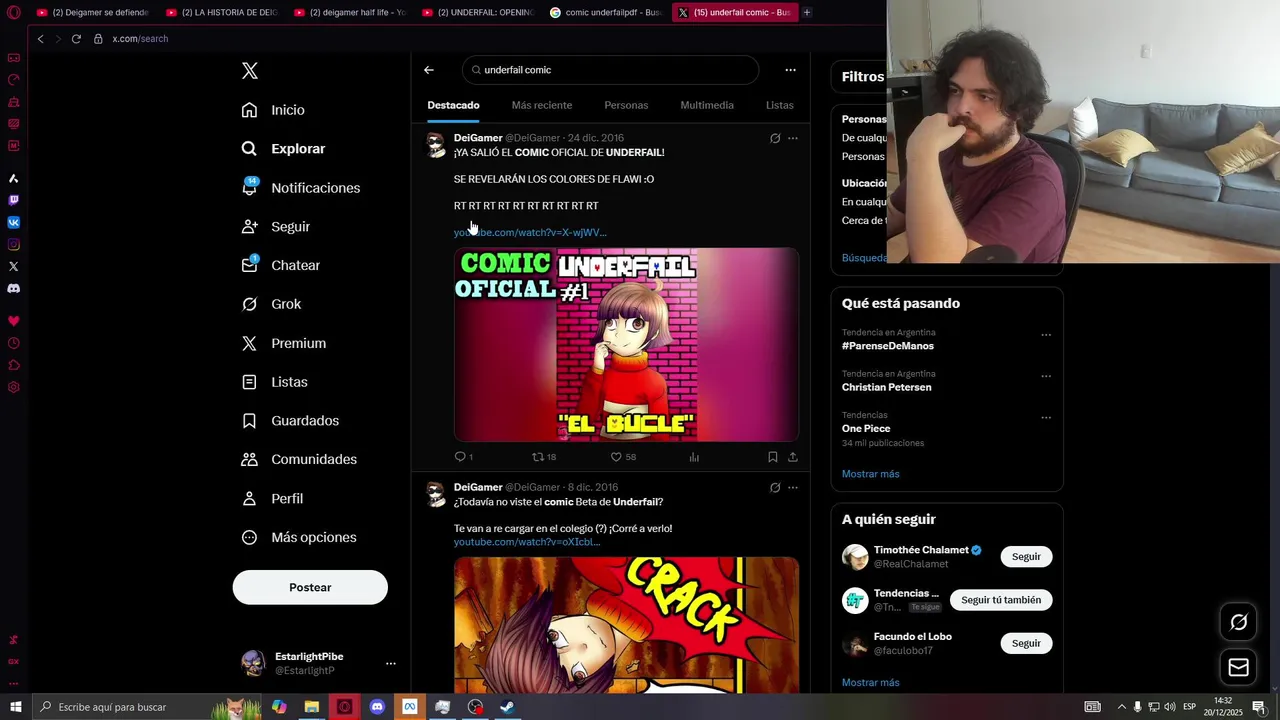1280x720 pixels.
Task: Go back from search results arrow
Action: 429,70
